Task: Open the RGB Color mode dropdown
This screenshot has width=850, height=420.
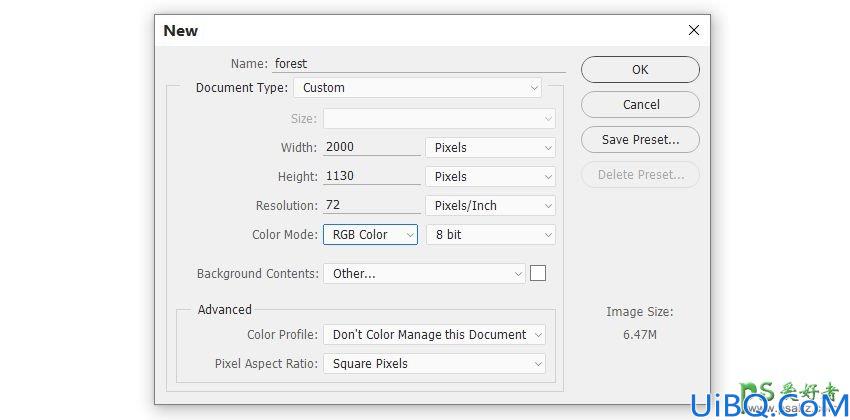Action: (370, 235)
